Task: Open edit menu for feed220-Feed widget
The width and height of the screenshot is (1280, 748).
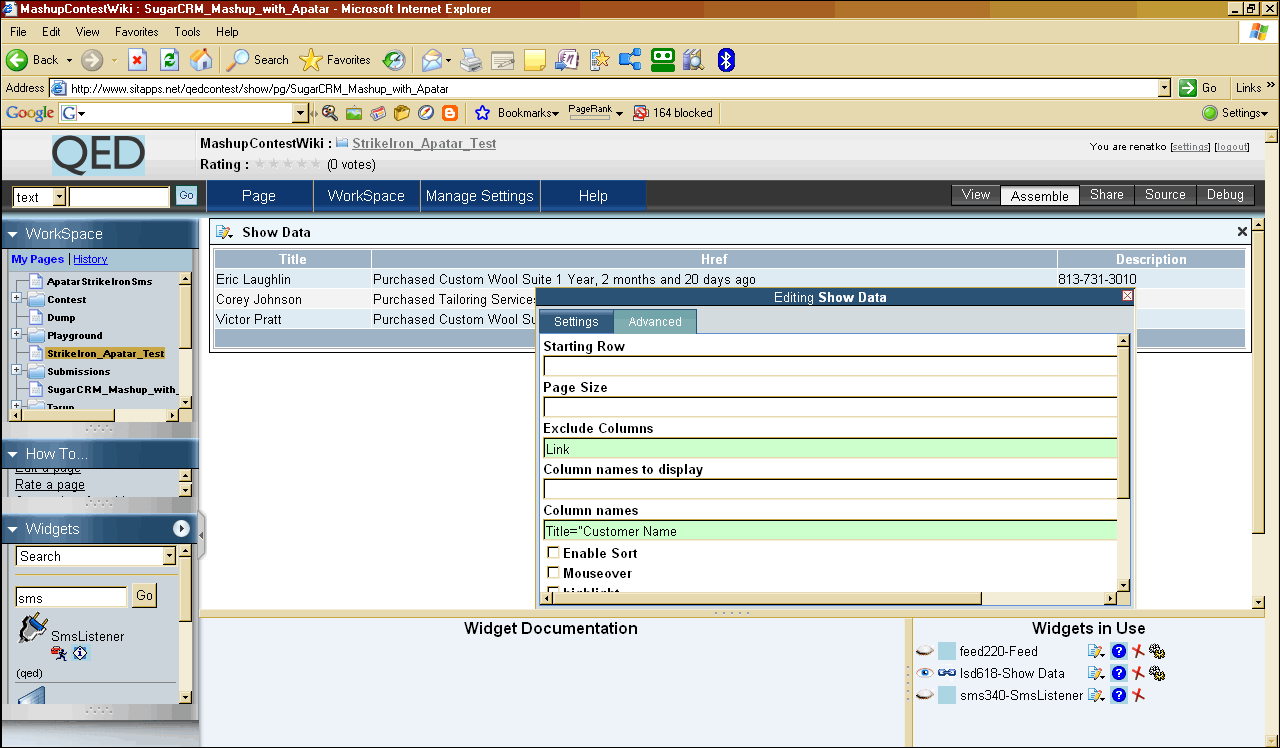Action: tap(1096, 651)
